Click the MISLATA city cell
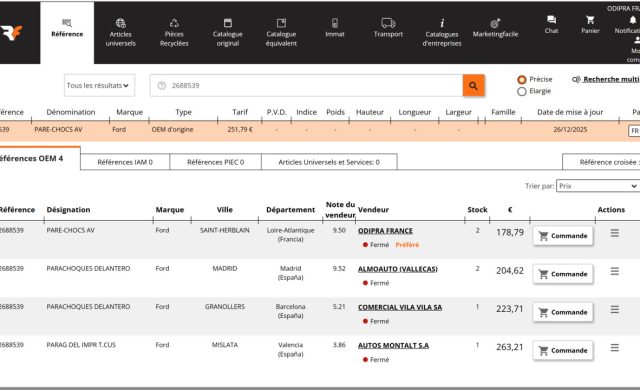The height and width of the screenshot is (390, 640). 224,345
